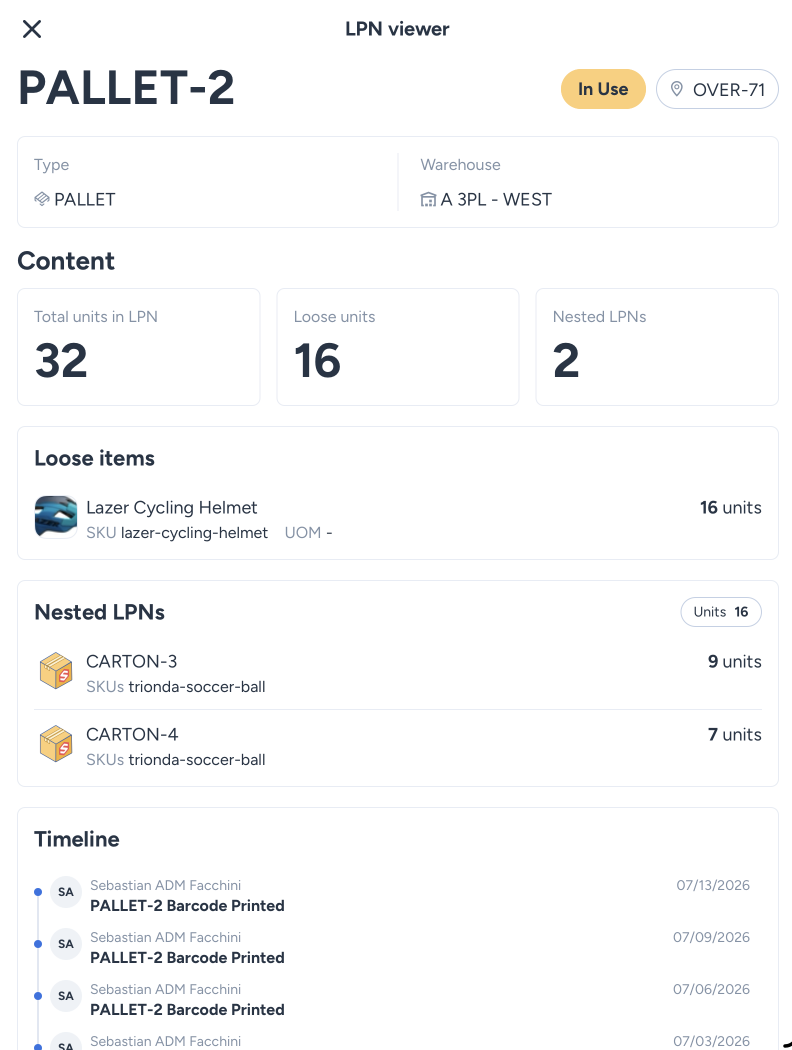Click the SA avatar dated 07/09/2026
Screen dimensions: 792x1050
[x=66, y=944]
